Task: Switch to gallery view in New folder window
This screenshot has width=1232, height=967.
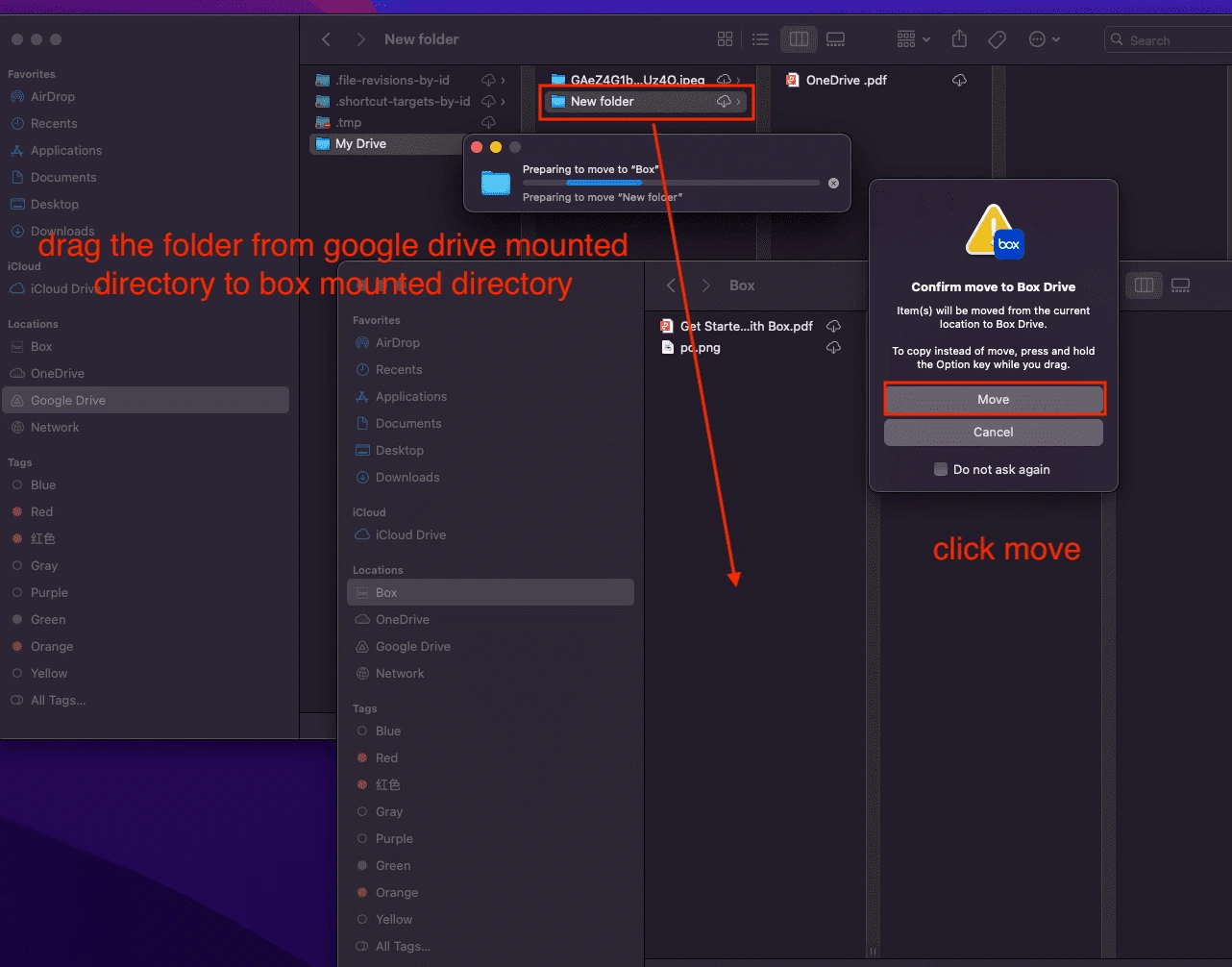Action: pyautogui.click(x=835, y=39)
